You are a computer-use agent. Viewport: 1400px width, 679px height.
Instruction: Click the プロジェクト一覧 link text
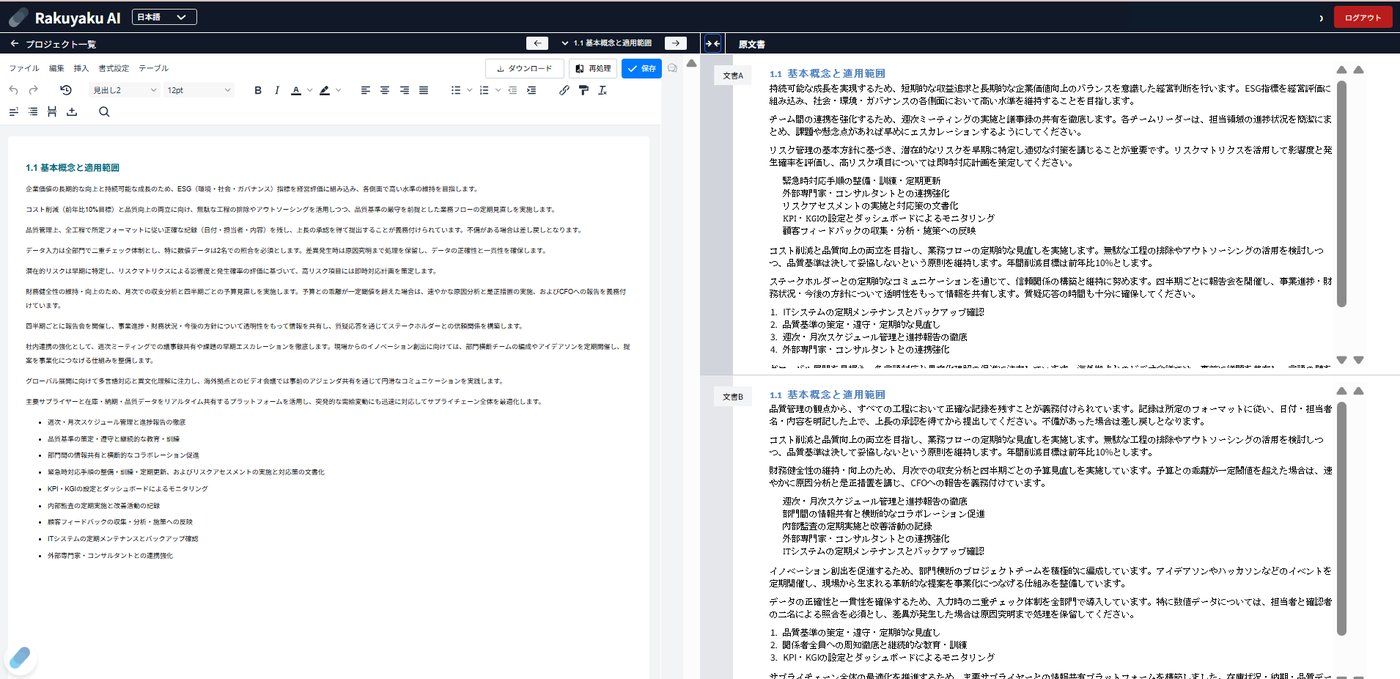(60, 44)
